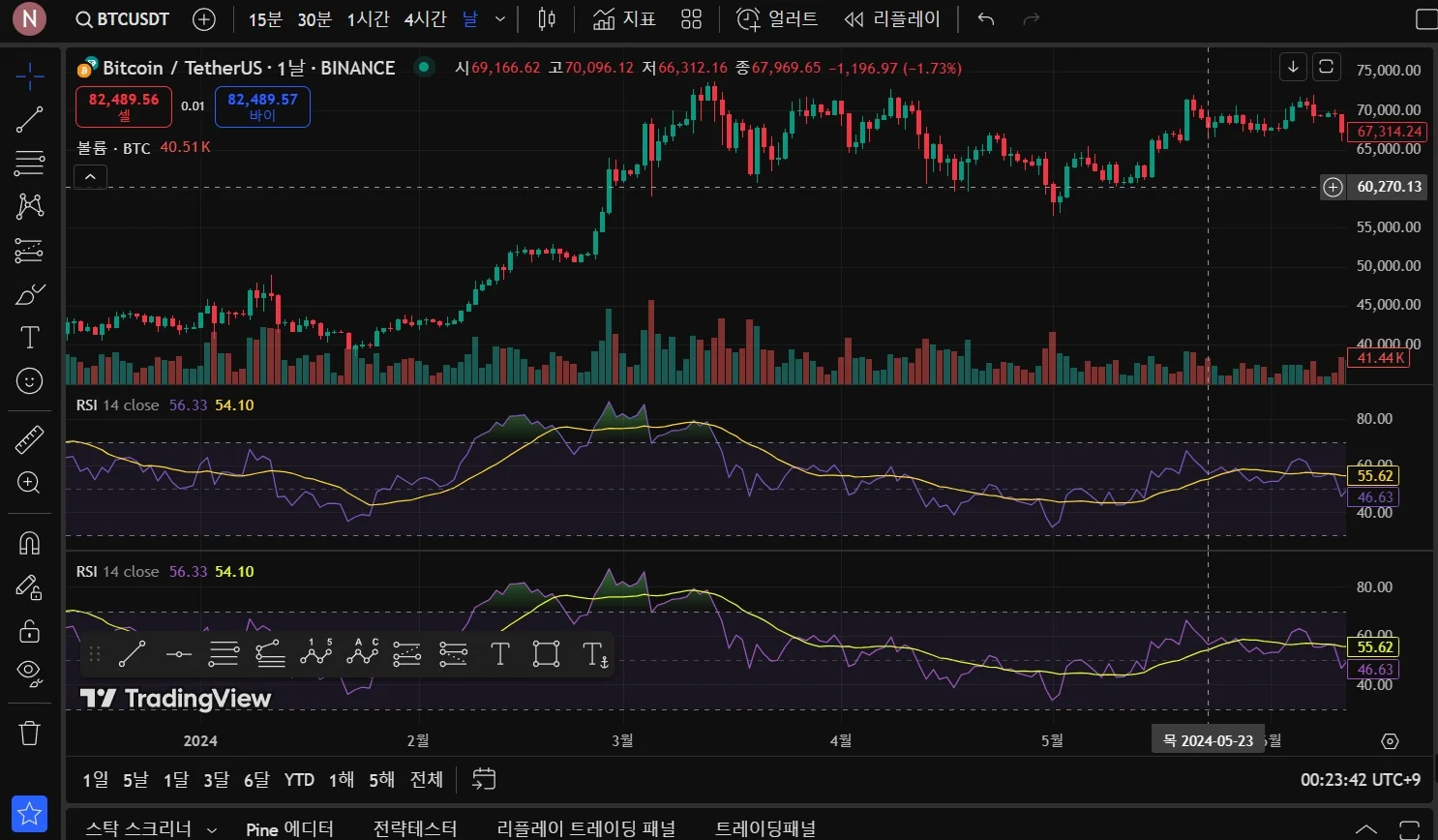Select the trend line tool in left sidebar
Image resolution: width=1438 pixels, height=840 pixels.
29,120
